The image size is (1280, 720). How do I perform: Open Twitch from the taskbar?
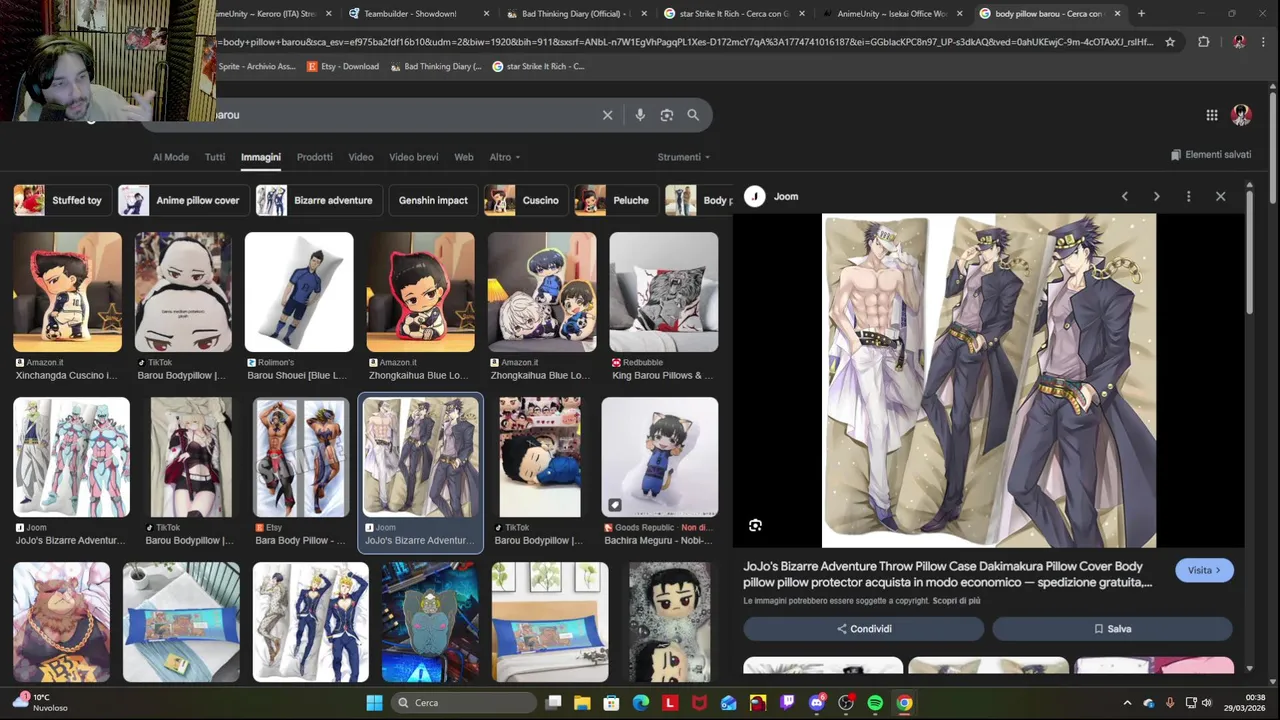click(x=787, y=703)
